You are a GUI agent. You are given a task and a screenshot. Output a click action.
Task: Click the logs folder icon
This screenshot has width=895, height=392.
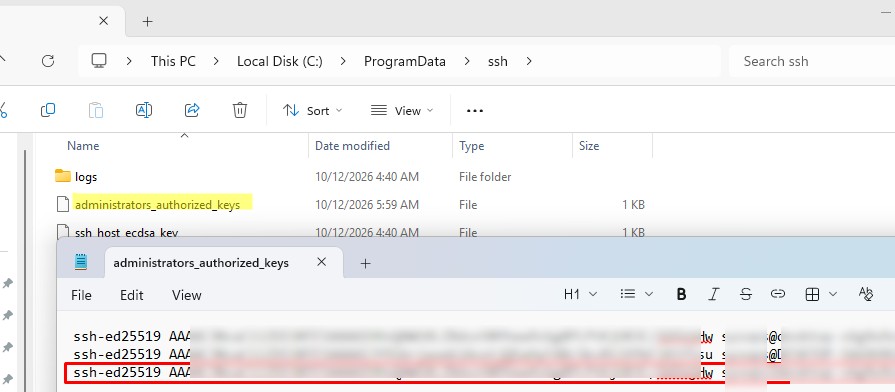[63, 176]
